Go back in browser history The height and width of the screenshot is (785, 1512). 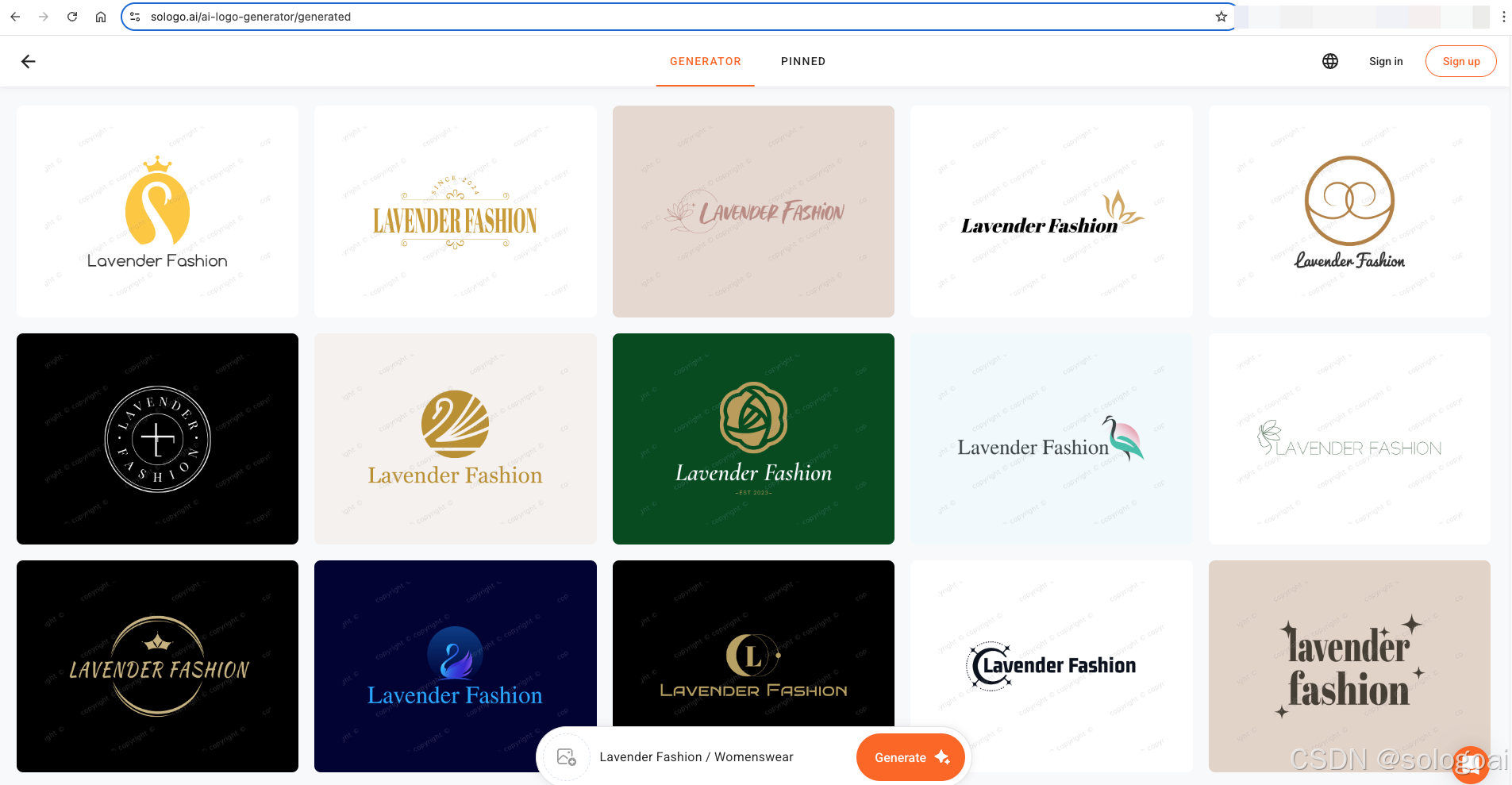[x=15, y=17]
